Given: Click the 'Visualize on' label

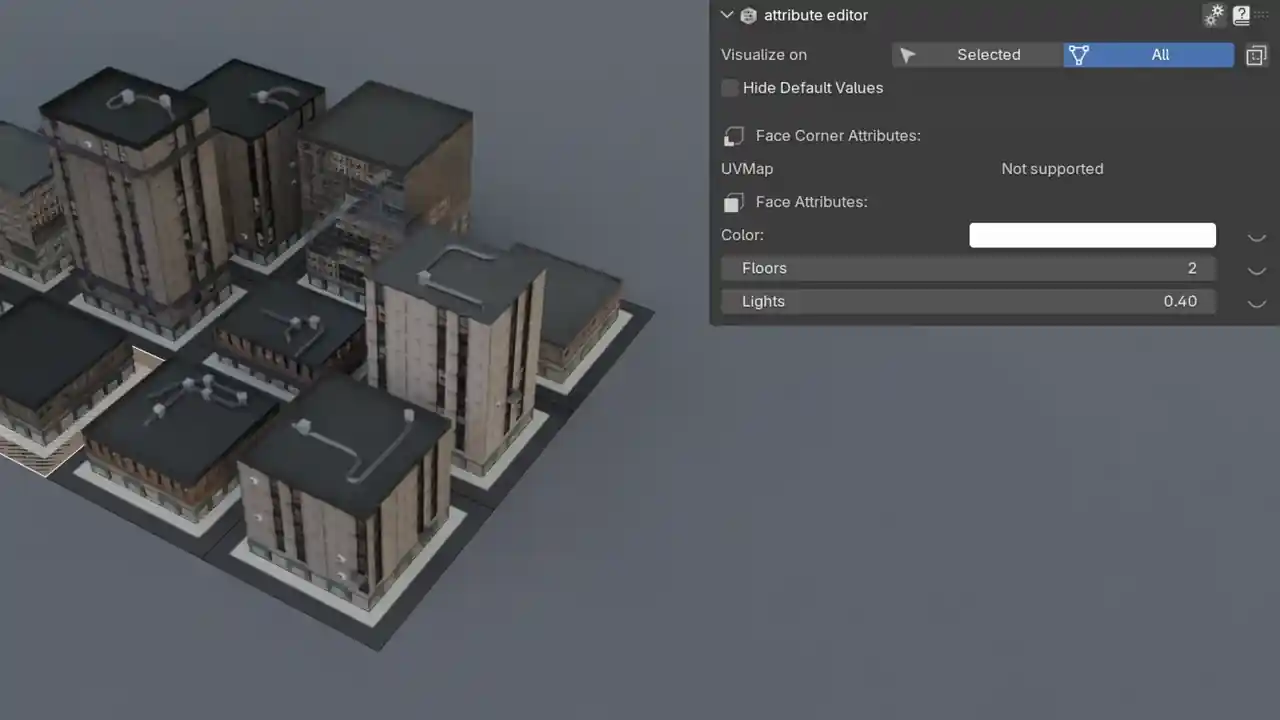Looking at the screenshot, I should pyautogui.click(x=764, y=55).
